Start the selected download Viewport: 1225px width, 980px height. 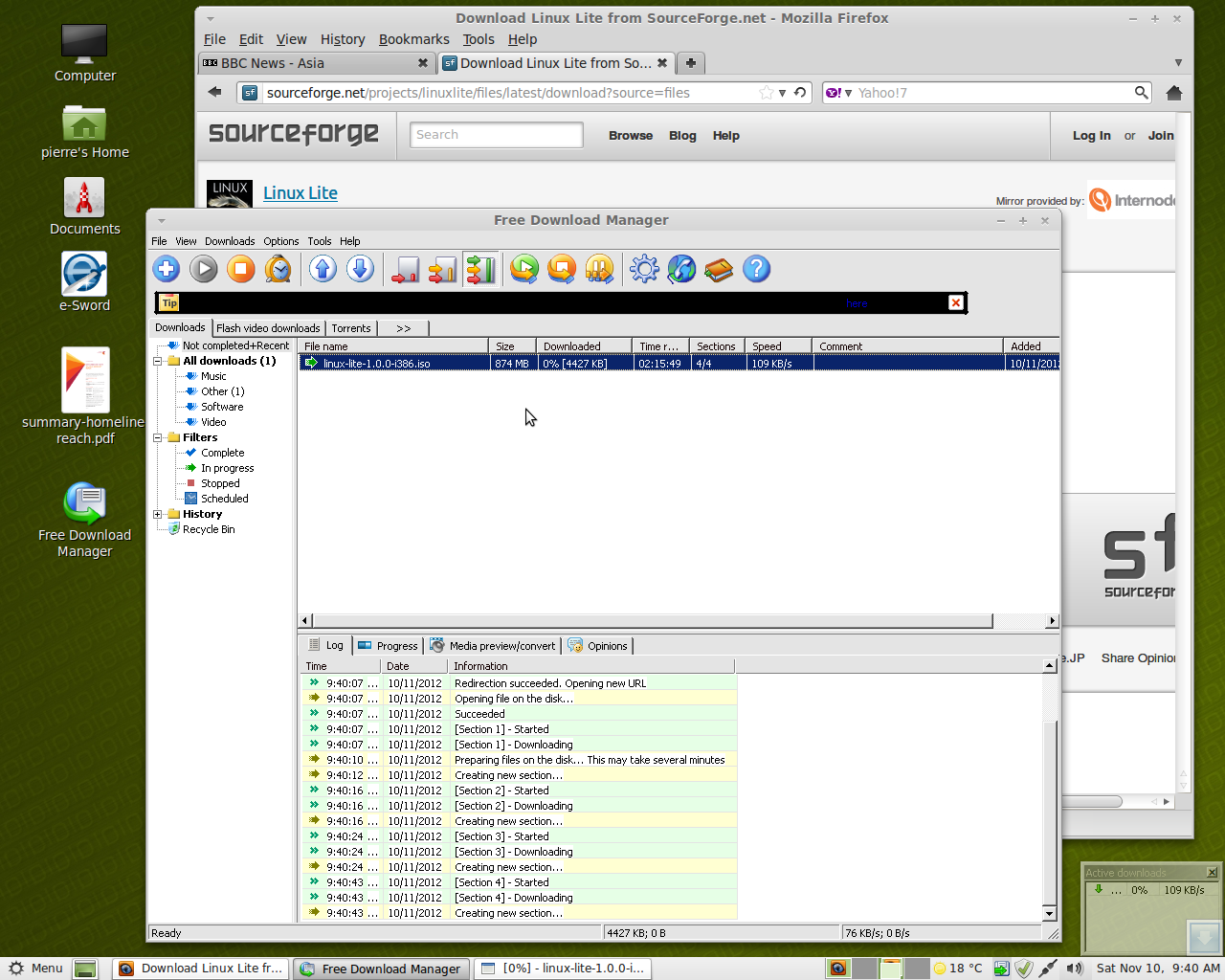tap(203, 269)
